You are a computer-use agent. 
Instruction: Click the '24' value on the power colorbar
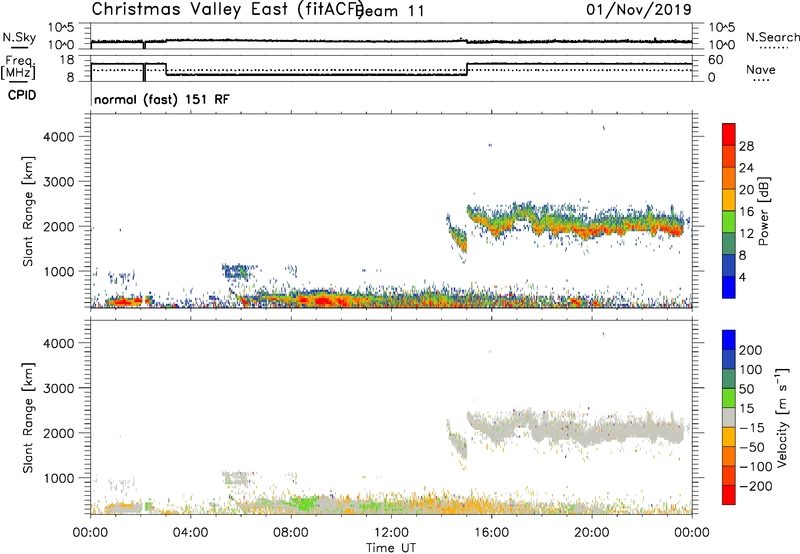[746, 168]
